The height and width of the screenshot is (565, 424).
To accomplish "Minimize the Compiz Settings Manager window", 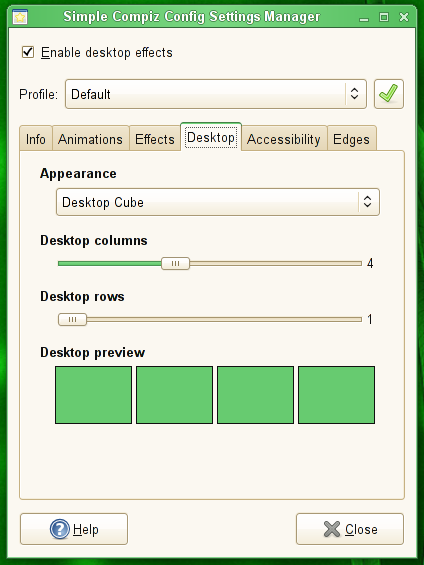I will (364, 17).
